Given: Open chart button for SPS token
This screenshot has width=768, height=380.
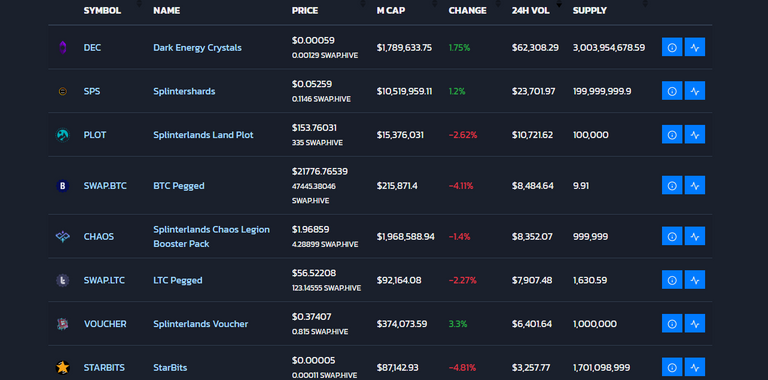Looking at the screenshot, I should pyautogui.click(x=695, y=91).
